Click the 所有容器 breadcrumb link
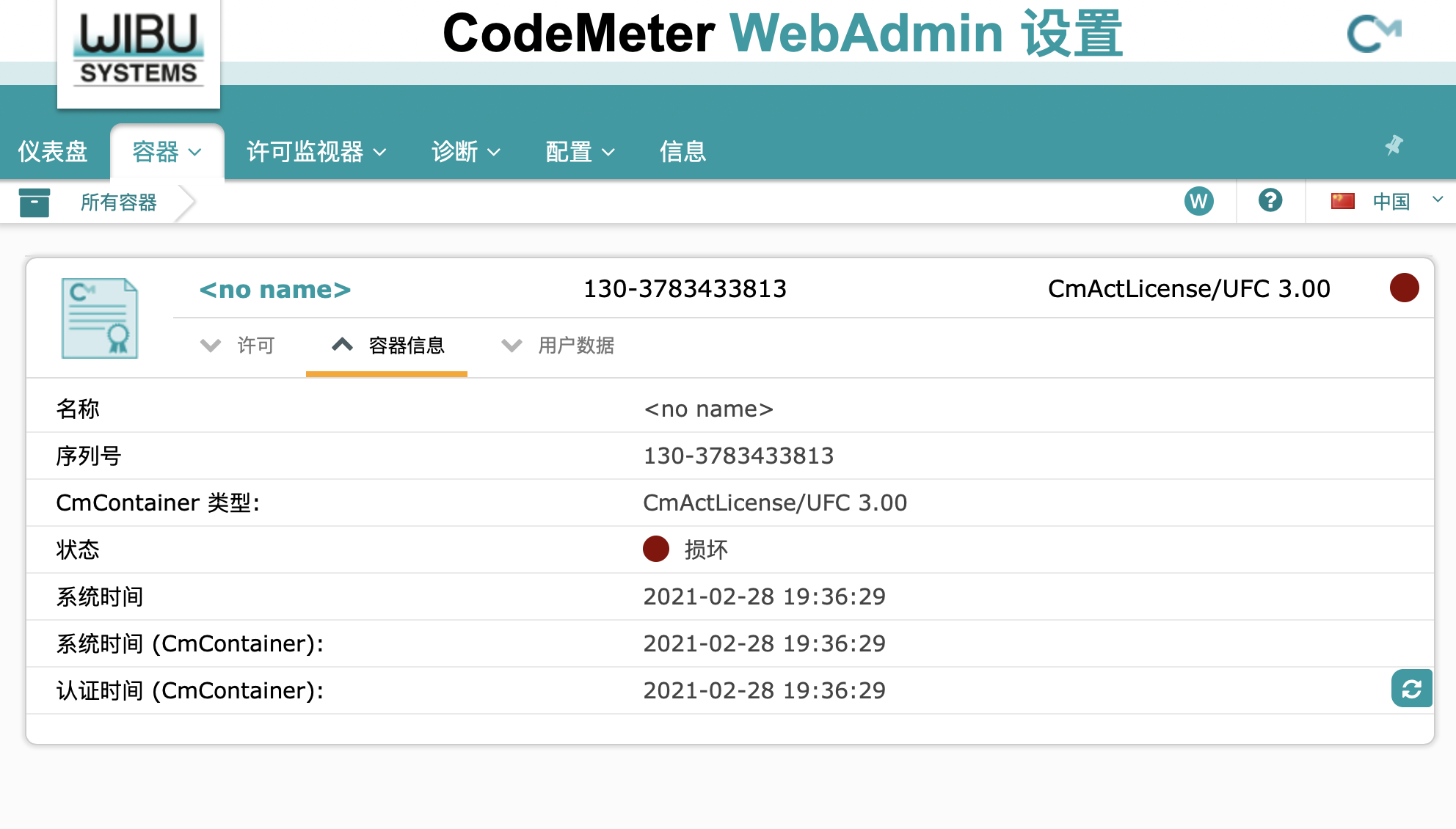1456x829 pixels. pyautogui.click(x=118, y=202)
